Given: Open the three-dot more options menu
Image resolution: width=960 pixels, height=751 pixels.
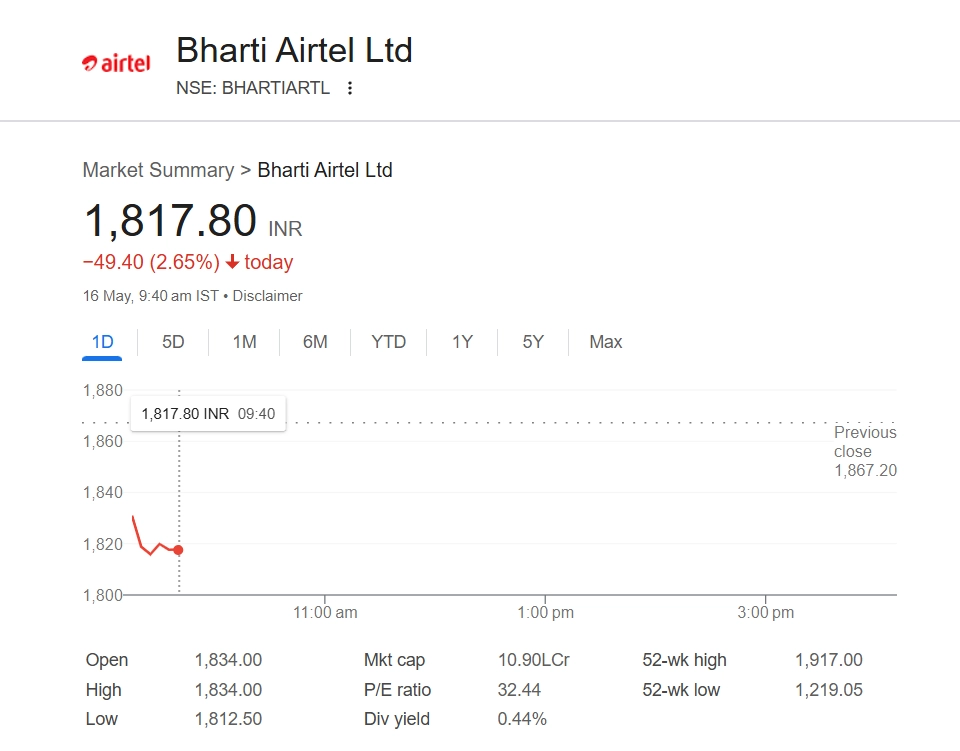Looking at the screenshot, I should 349,88.
